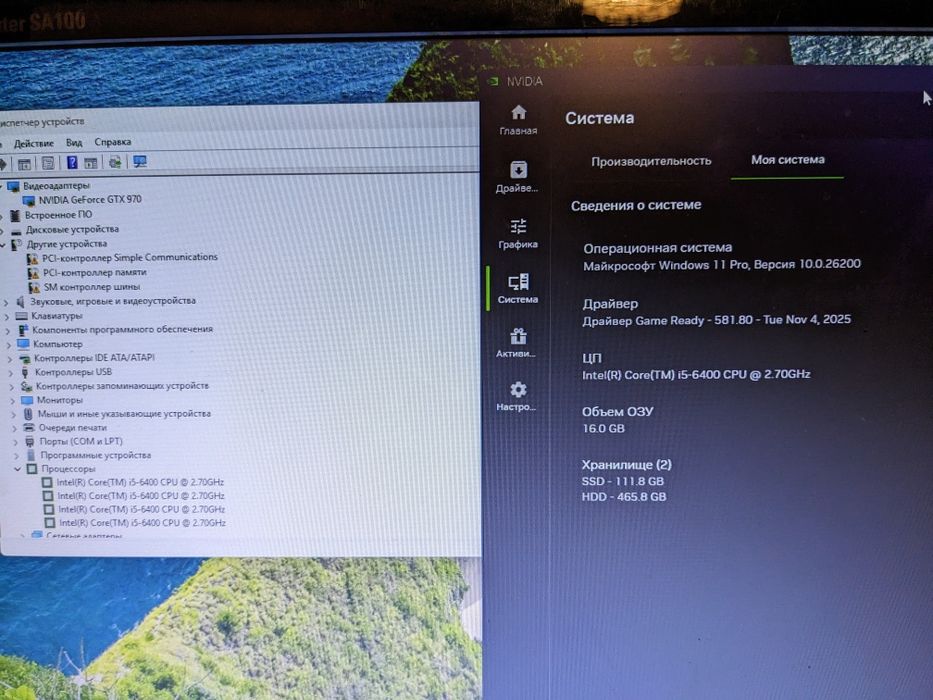Click the HDD - 465.8 GB storage entry
Image resolution: width=933 pixels, height=700 pixels.
coord(624,497)
